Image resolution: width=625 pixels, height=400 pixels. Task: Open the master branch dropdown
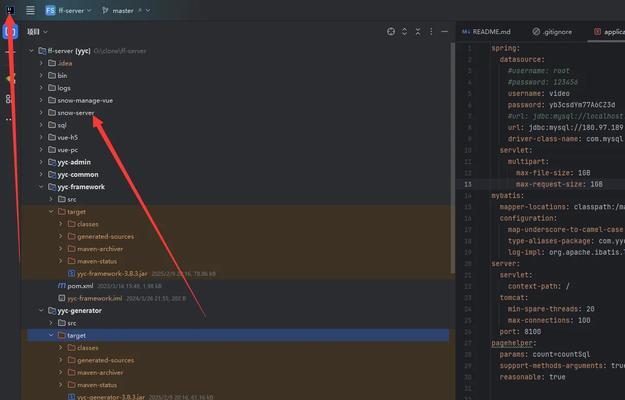123,10
